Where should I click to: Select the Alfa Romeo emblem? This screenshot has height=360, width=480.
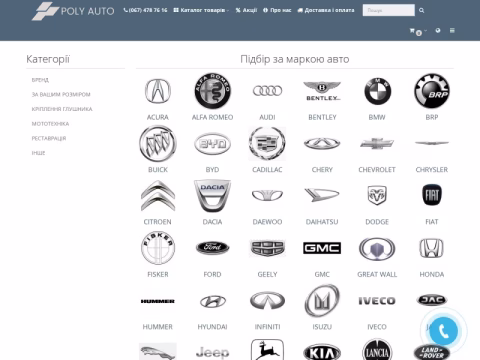point(212,91)
